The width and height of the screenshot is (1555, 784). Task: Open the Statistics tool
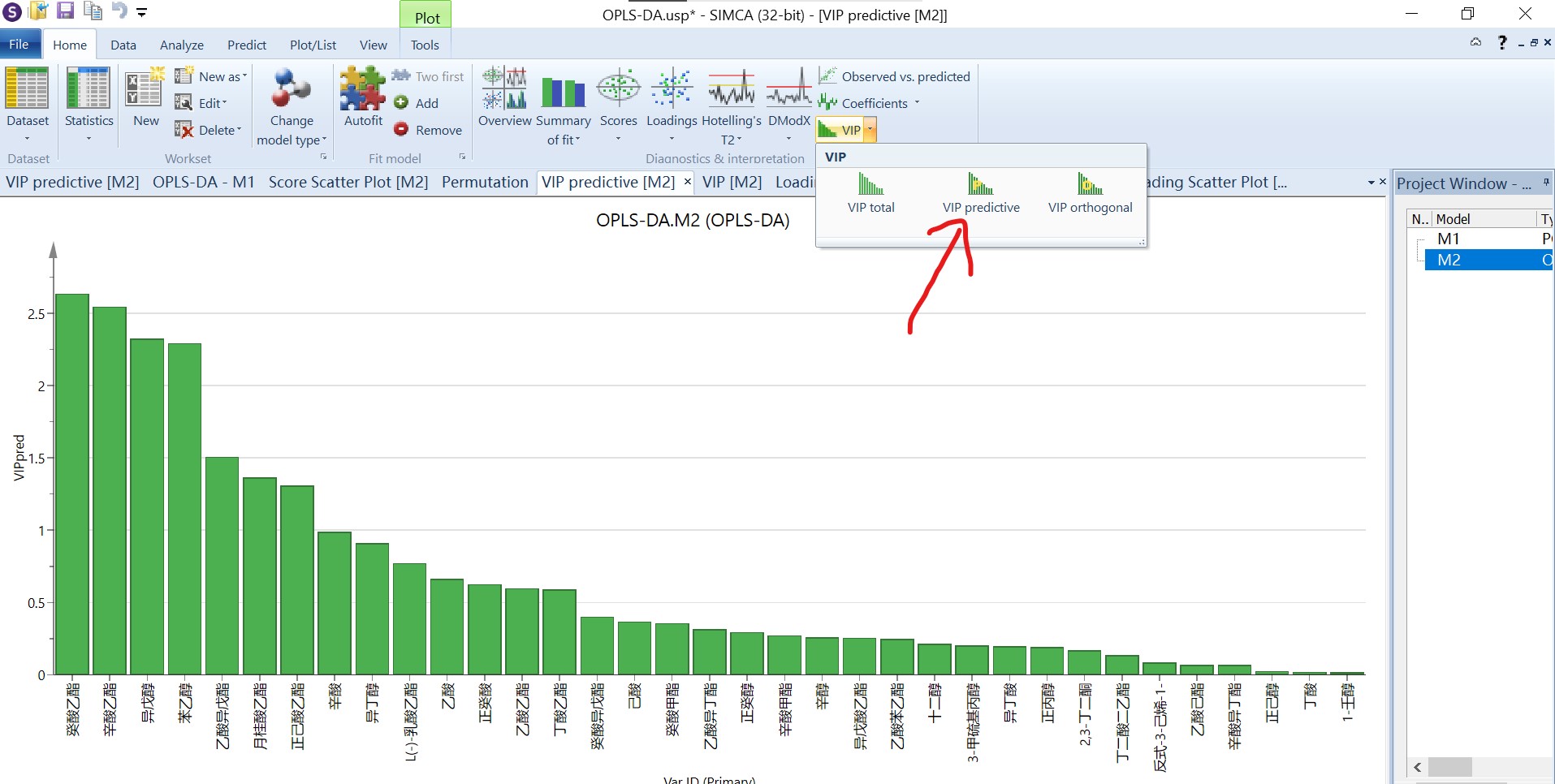pos(89,89)
